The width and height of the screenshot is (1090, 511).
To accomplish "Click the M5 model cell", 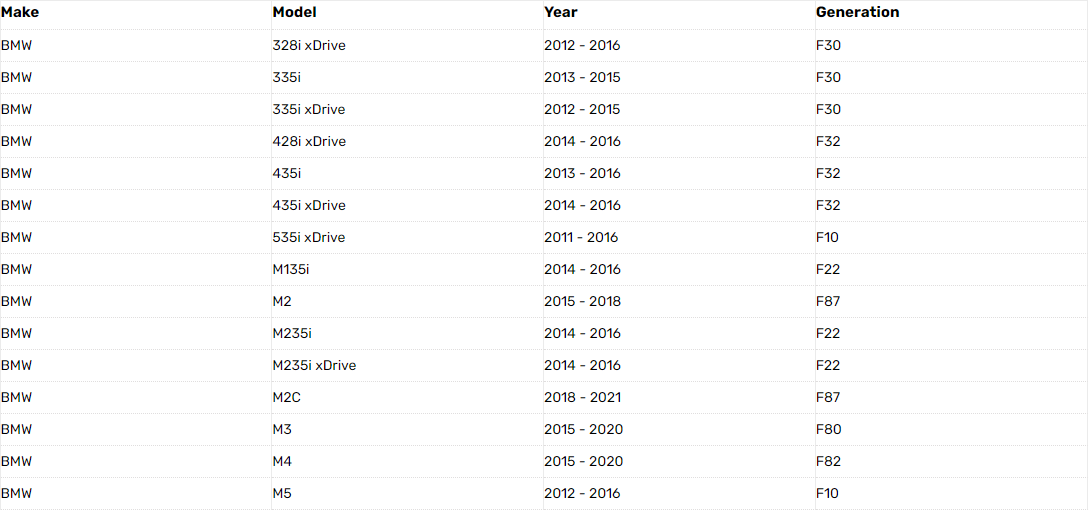I will [282, 493].
